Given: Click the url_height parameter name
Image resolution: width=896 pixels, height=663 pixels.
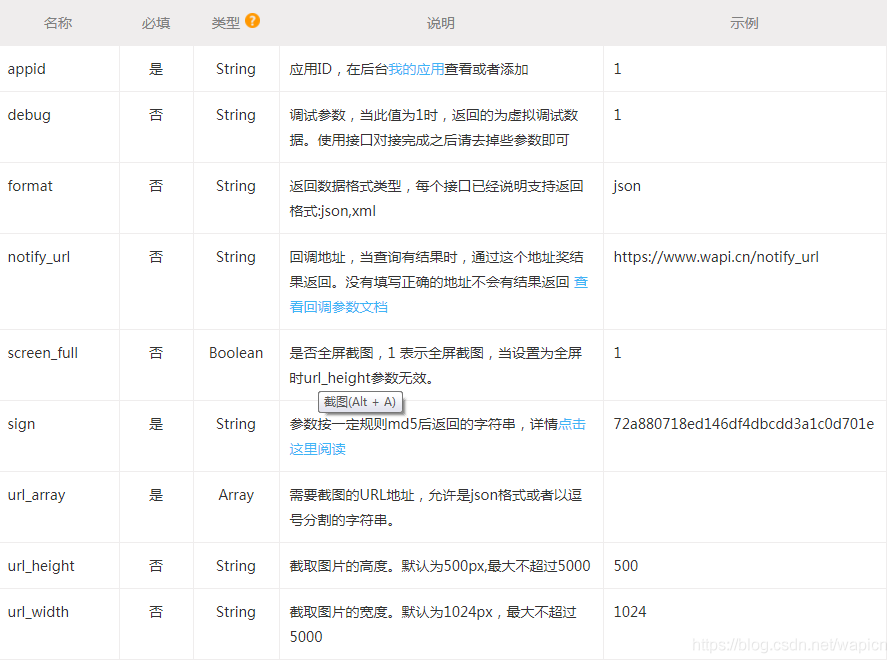Looking at the screenshot, I should pyautogui.click(x=41, y=566).
